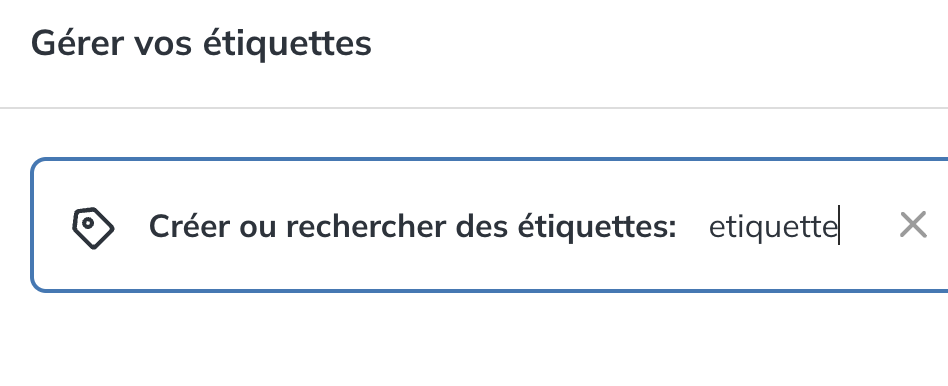Clear the typed text with the X icon

click(913, 225)
